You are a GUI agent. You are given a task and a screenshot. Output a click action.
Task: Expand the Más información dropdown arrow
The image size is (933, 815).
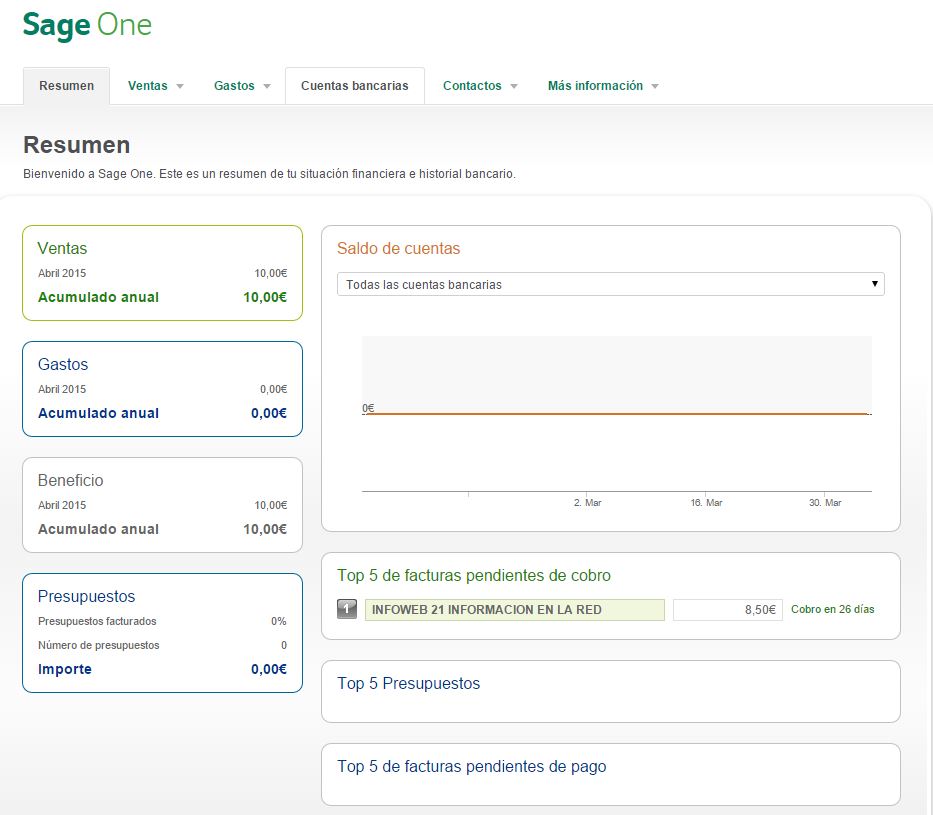pos(655,86)
